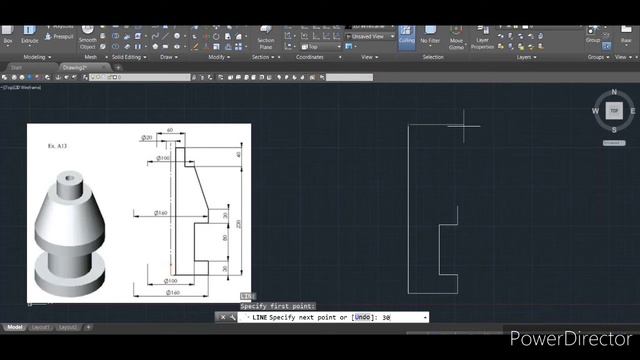Image resolution: width=640 pixels, height=360 pixels.
Task: Switch to the Layout1 tab
Action: pyautogui.click(x=40, y=327)
